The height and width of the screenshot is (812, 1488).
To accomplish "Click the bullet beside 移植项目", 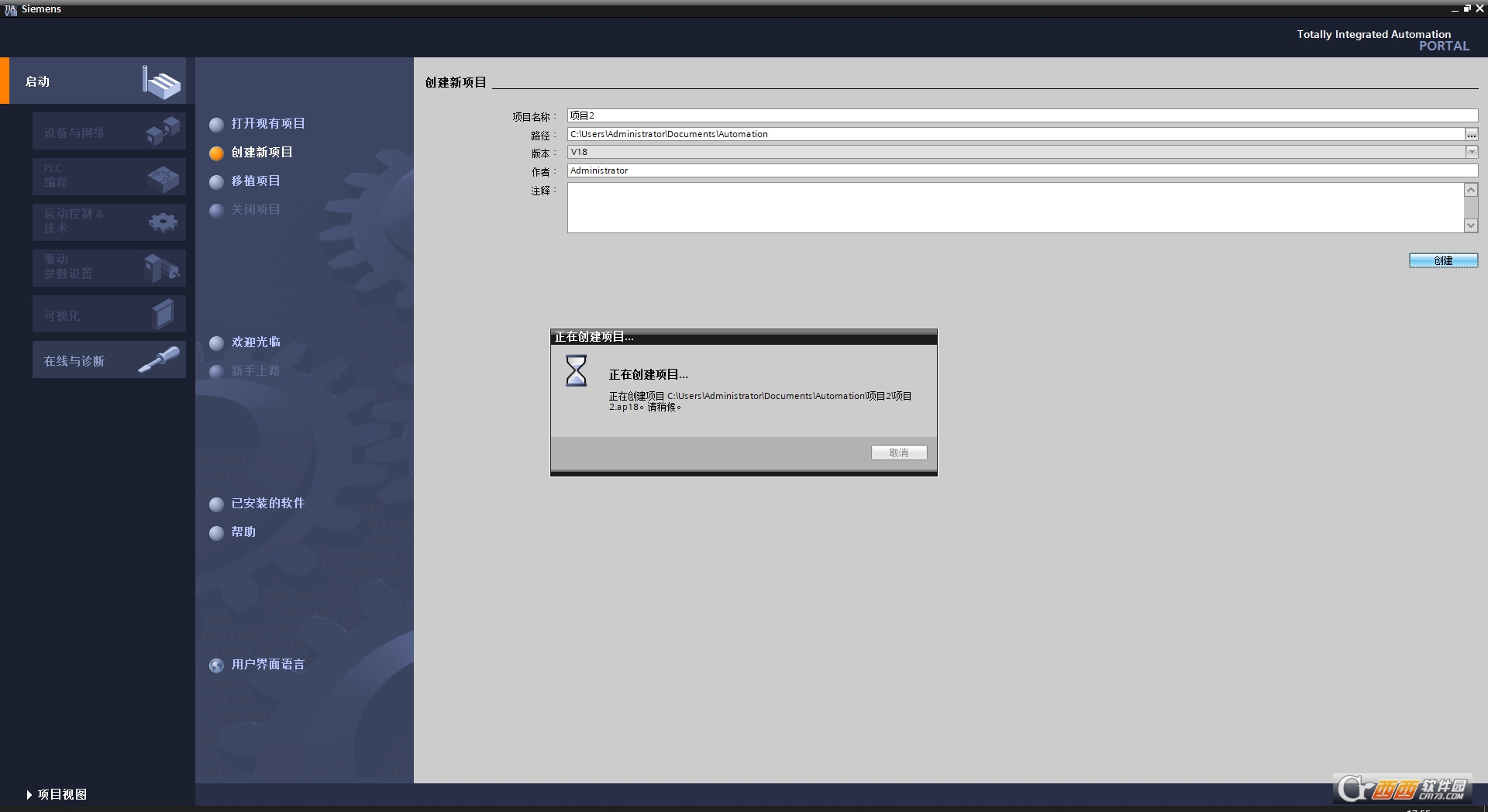I will (x=216, y=182).
